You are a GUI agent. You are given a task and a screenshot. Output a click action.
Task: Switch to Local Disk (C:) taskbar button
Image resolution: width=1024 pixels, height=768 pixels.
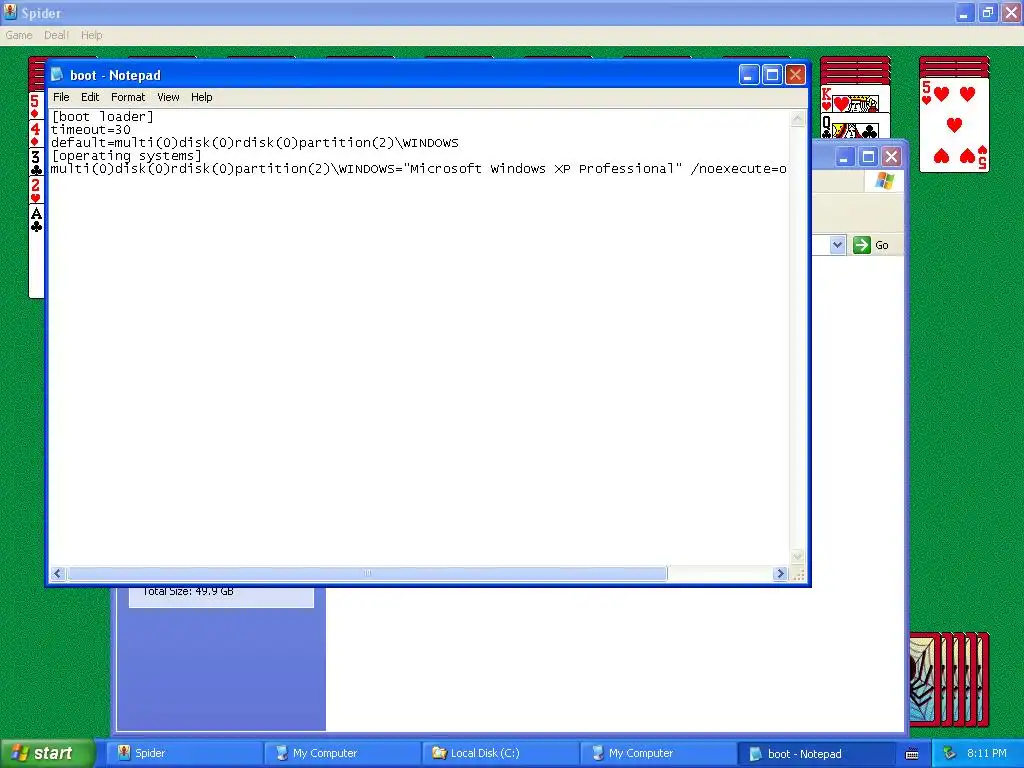click(x=501, y=753)
